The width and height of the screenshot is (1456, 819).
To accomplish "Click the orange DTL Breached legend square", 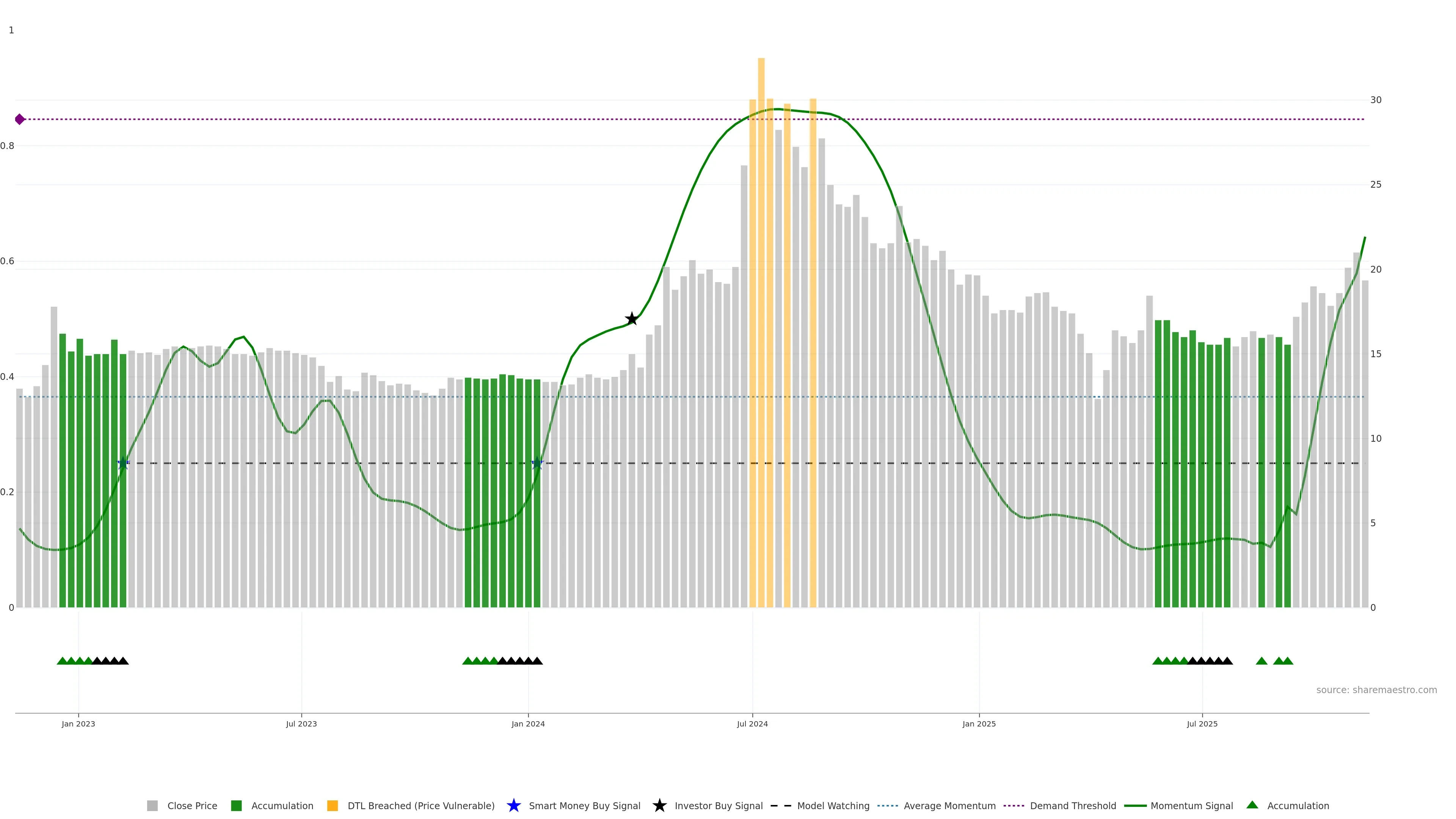I will (333, 805).
